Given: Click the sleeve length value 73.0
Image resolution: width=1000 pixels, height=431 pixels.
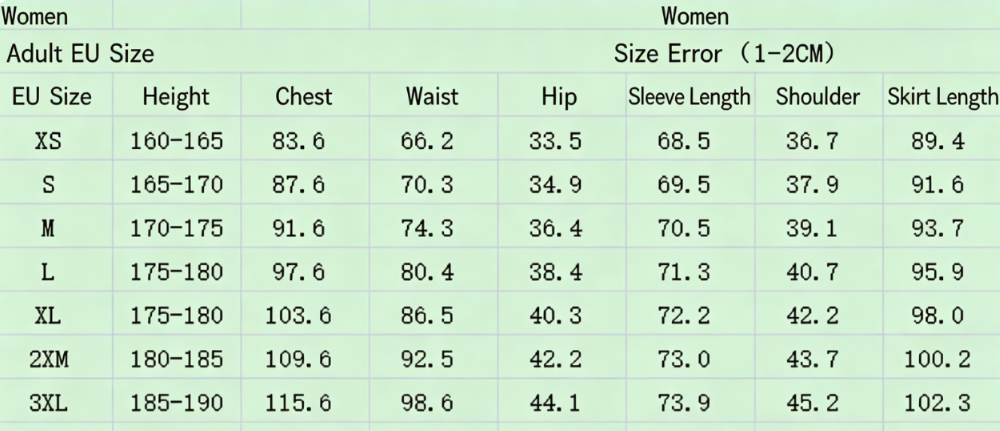Looking at the screenshot, I should [x=684, y=360].
